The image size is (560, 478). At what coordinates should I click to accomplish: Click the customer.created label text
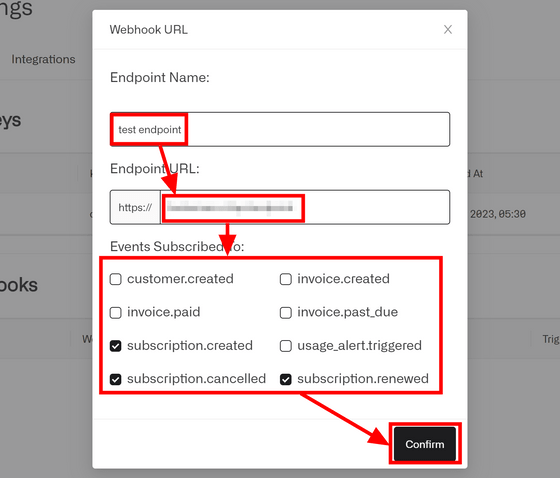[x=180, y=279]
